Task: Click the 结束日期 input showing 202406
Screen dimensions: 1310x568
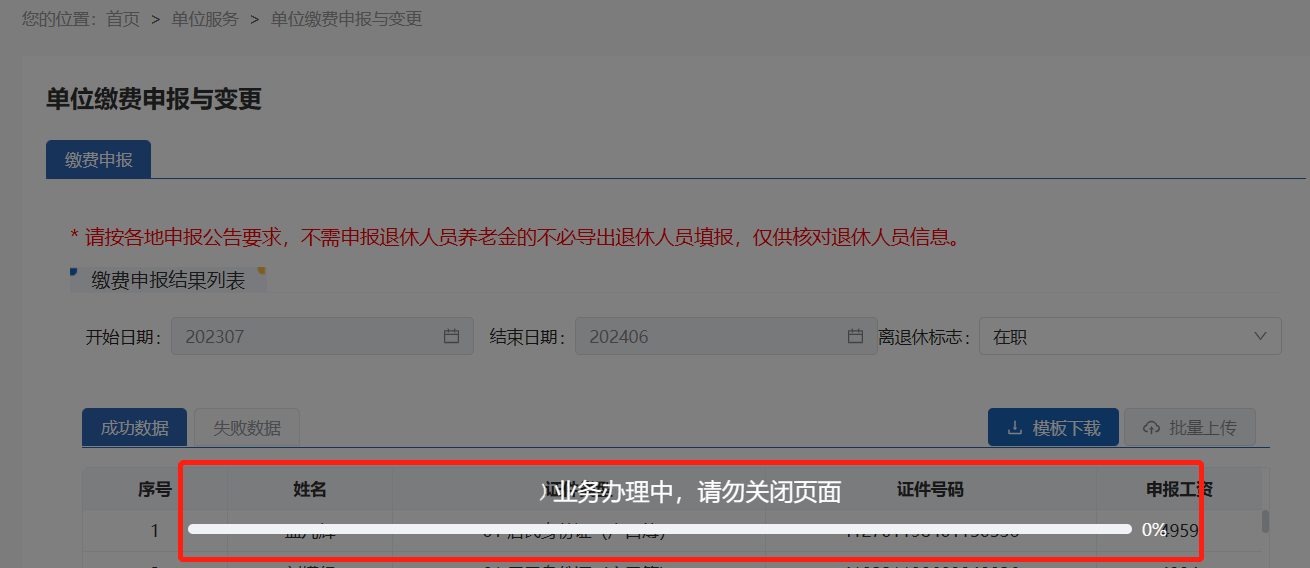Action: click(726, 337)
